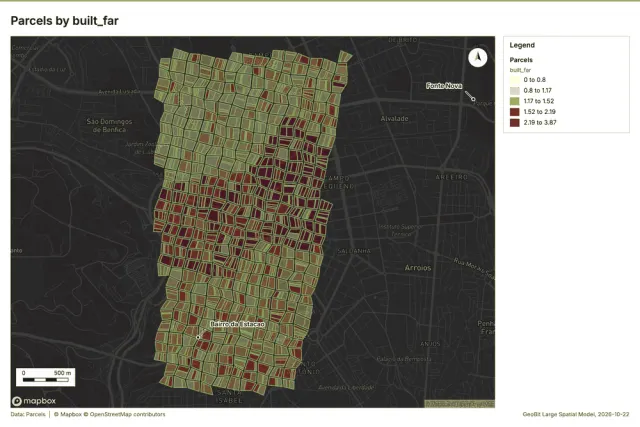Image resolution: width=640 pixels, height=427 pixels.
Task: Click the Alvalade map label
Action: [394, 119]
